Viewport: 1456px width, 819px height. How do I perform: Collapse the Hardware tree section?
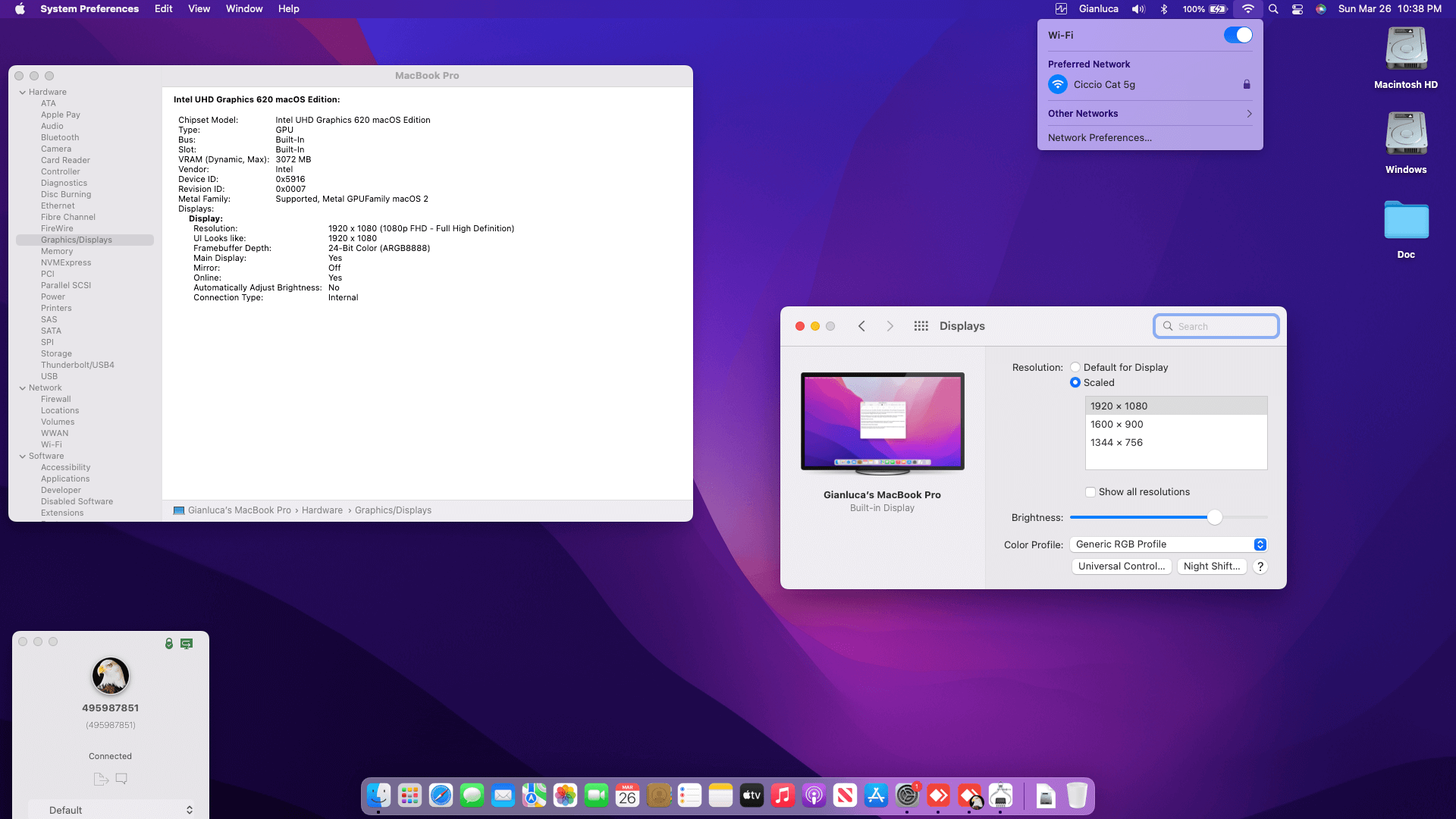[x=23, y=93]
